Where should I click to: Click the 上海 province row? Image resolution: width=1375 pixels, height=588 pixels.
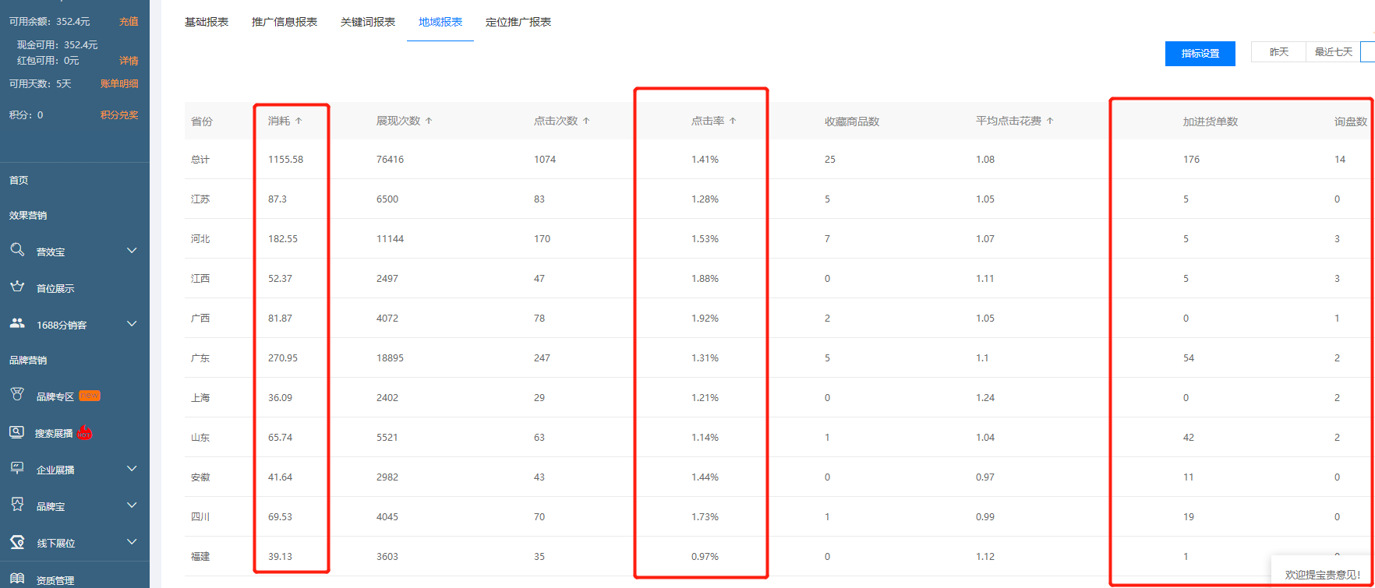[780, 397]
